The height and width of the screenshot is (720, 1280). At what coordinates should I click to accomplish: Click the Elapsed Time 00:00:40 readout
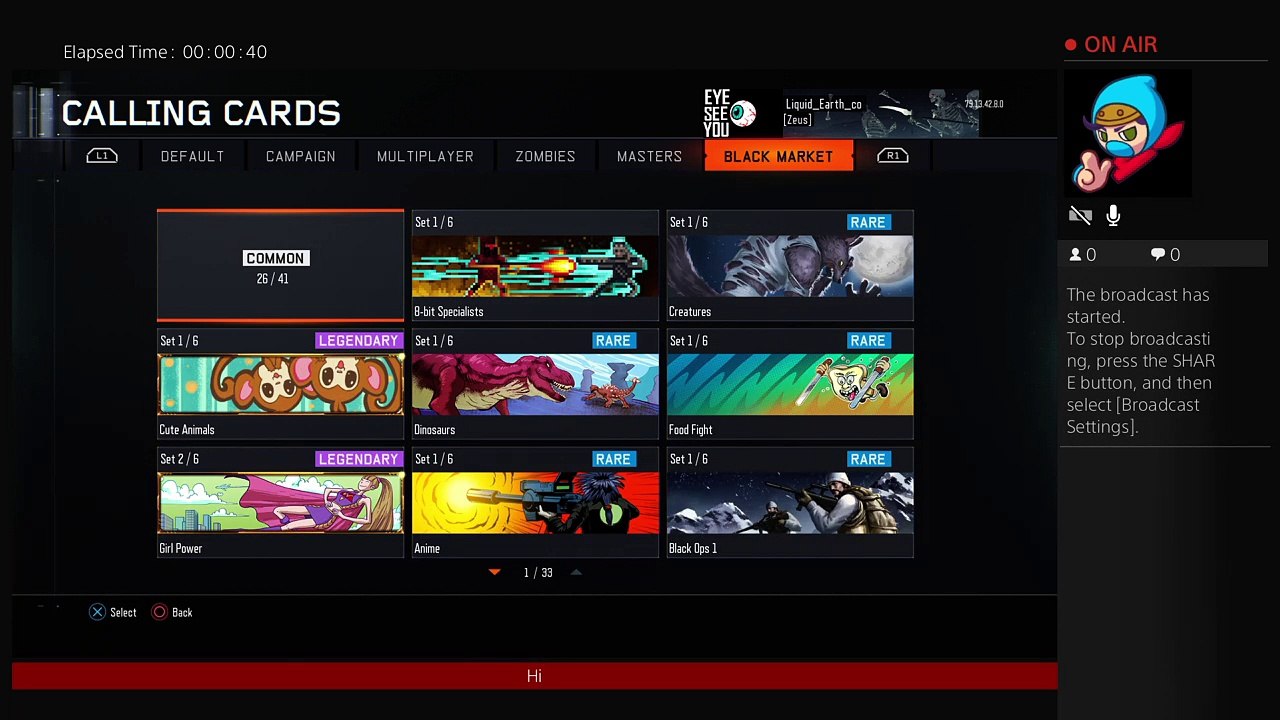(165, 52)
